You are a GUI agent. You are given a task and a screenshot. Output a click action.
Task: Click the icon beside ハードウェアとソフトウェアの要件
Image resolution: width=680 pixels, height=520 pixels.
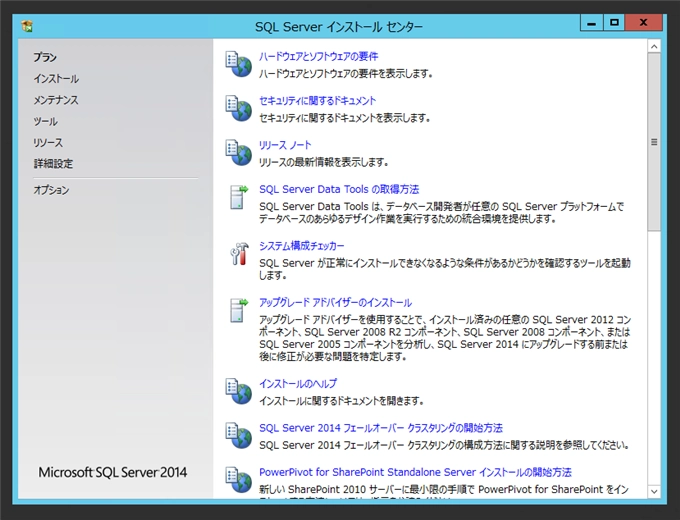click(238, 64)
